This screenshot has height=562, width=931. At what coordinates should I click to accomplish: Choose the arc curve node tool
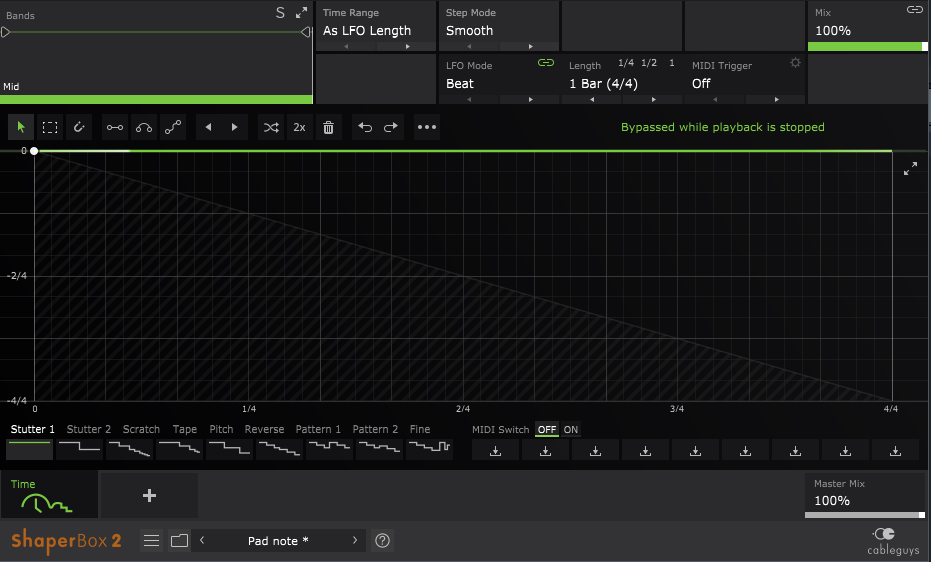coord(144,127)
